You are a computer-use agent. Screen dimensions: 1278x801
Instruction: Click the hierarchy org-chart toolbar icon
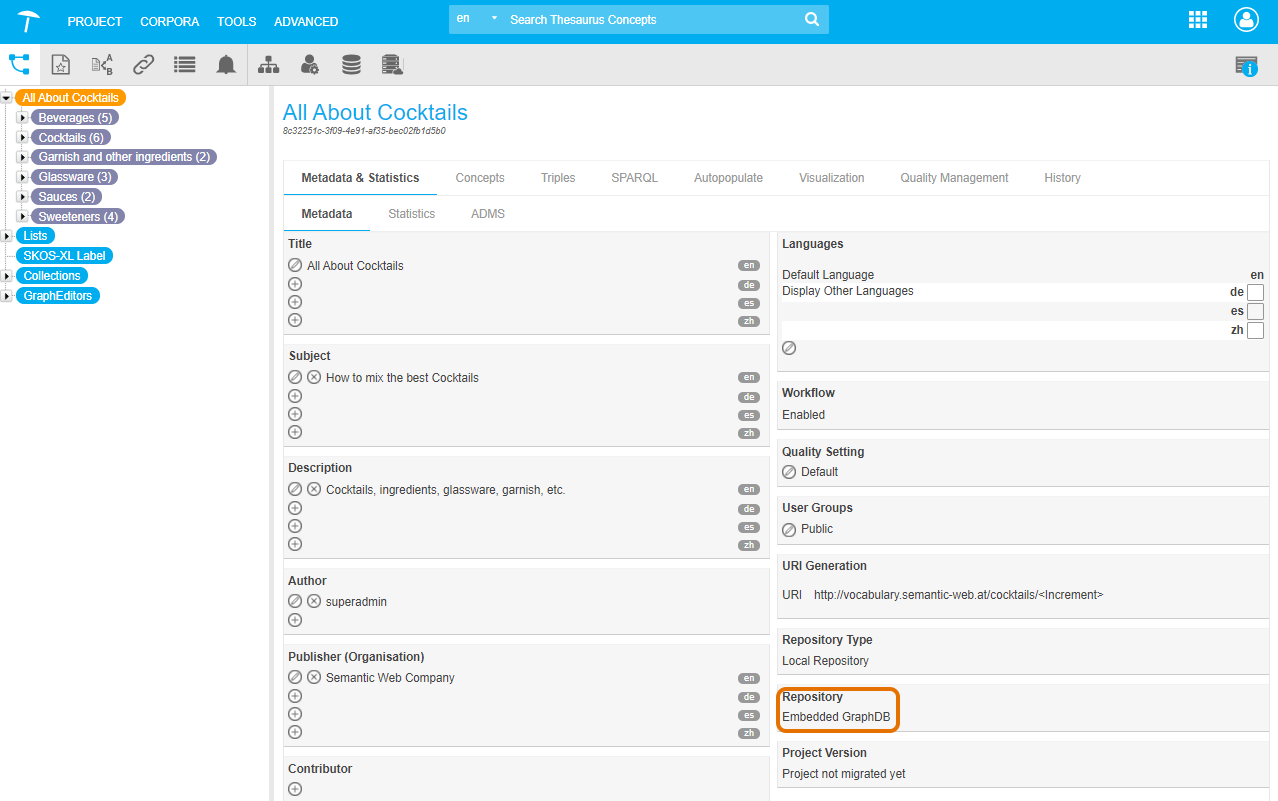click(x=269, y=65)
